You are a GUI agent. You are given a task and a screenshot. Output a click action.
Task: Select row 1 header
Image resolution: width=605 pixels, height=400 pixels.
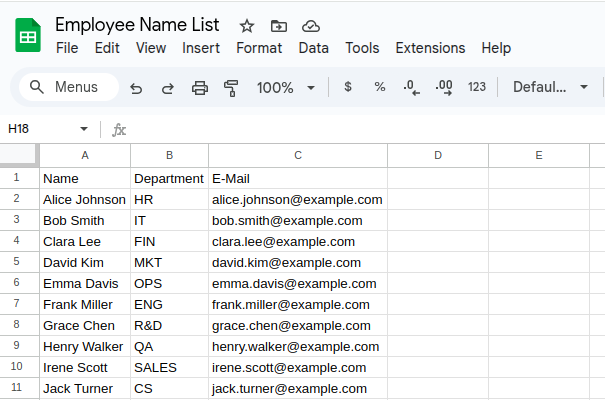pos(19,178)
